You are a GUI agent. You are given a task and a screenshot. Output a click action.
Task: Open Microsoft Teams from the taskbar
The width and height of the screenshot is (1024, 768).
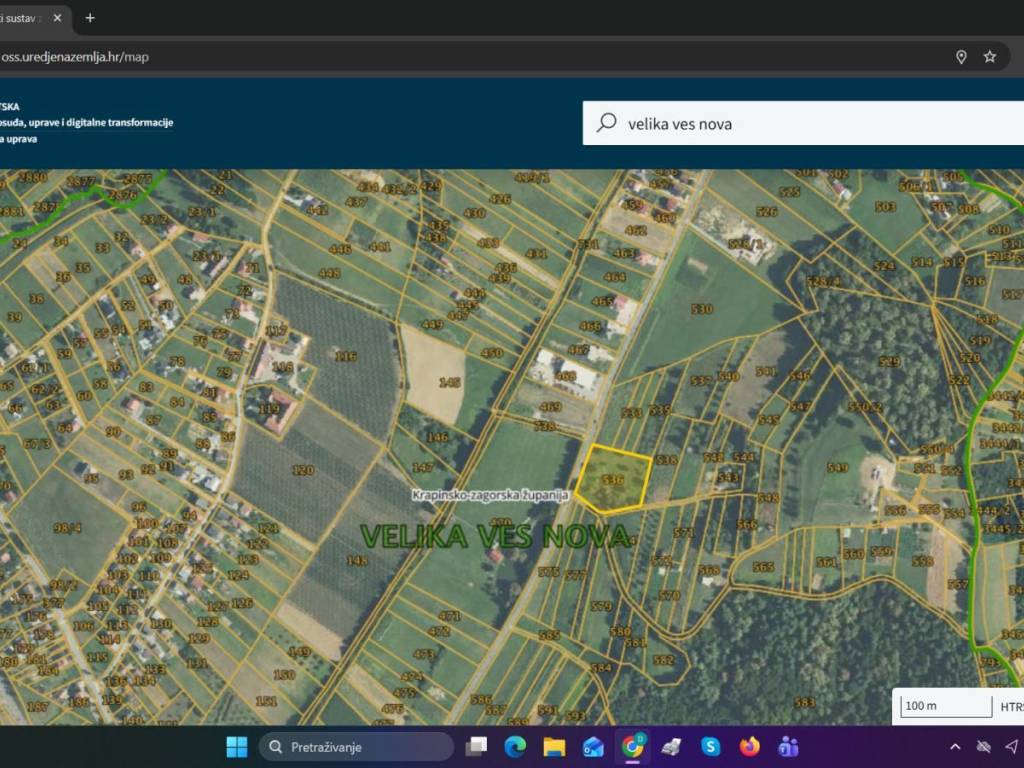click(788, 747)
